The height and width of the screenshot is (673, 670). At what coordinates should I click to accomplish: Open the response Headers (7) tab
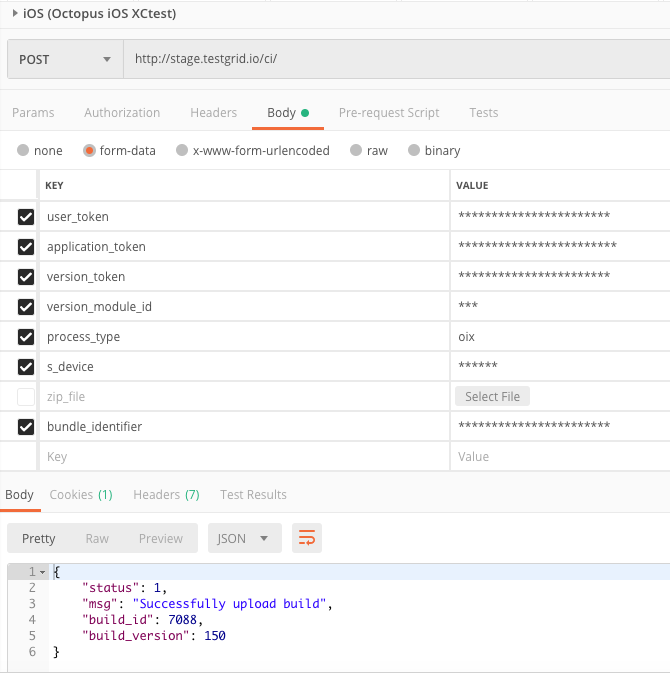[x=167, y=495]
